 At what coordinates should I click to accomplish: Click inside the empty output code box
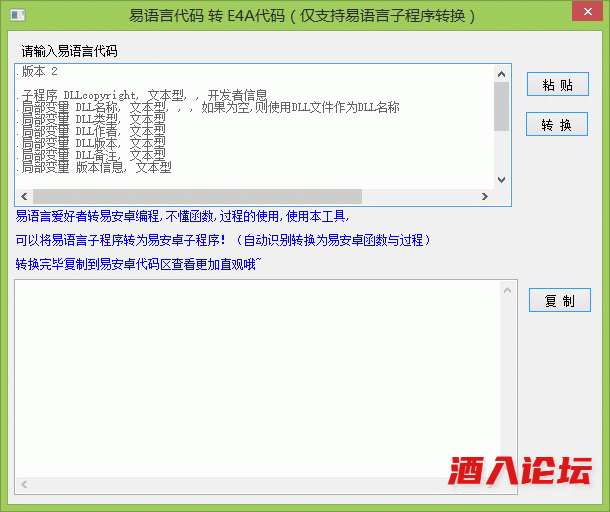click(257, 379)
